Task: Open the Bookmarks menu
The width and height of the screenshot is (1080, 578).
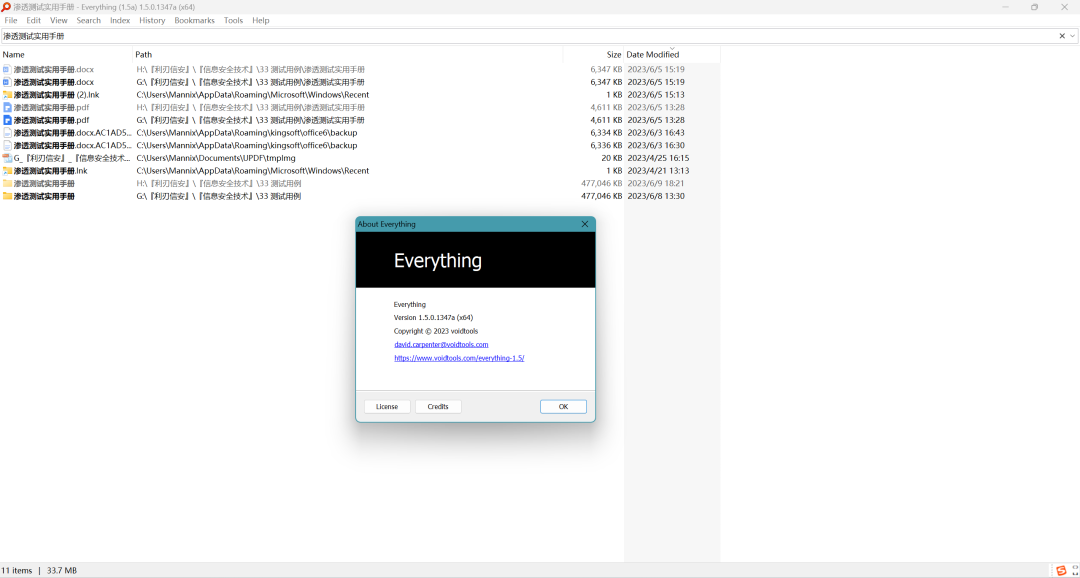Action: click(x=194, y=21)
